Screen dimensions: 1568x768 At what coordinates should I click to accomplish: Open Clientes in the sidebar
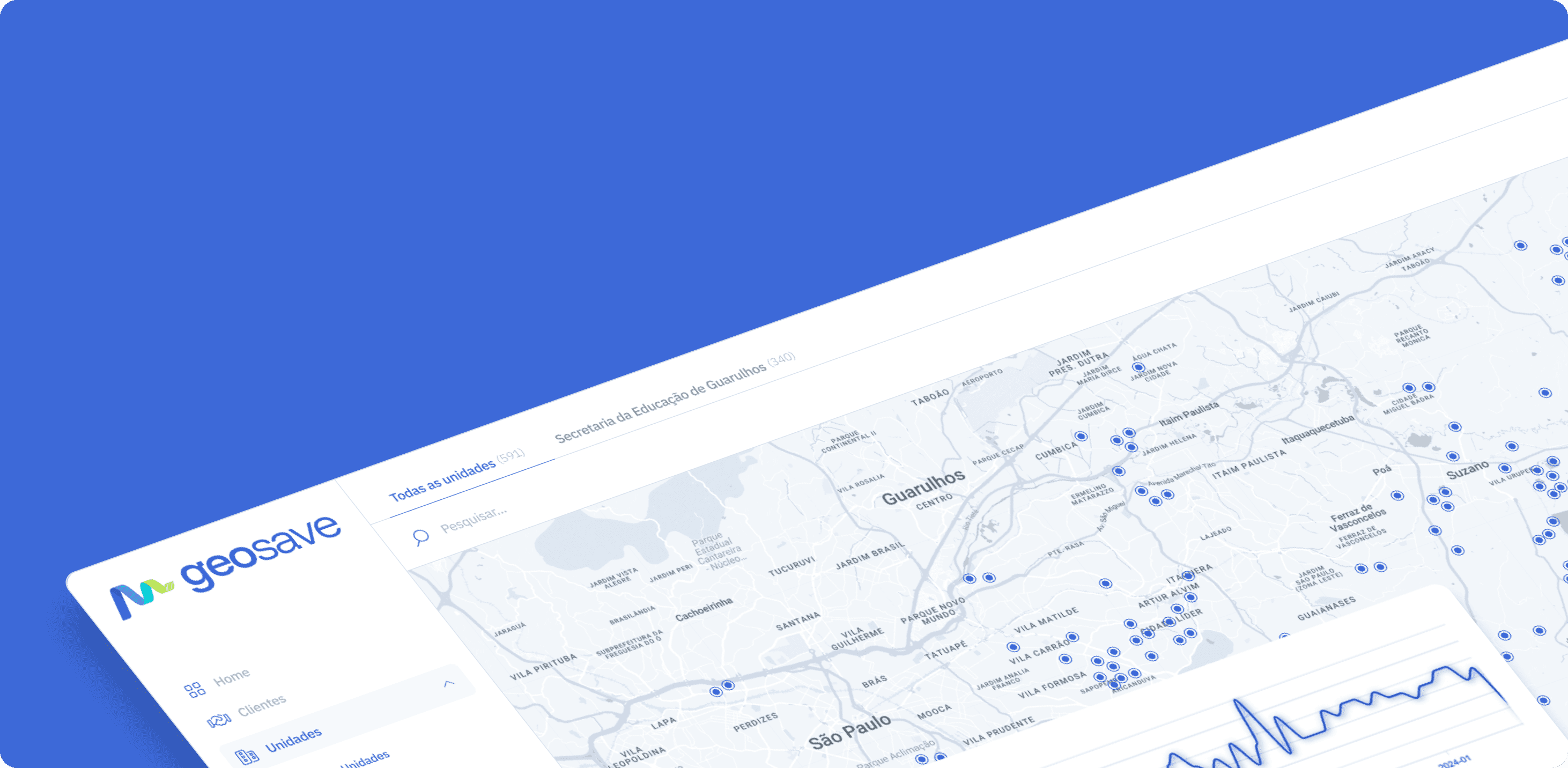(x=261, y=706)
